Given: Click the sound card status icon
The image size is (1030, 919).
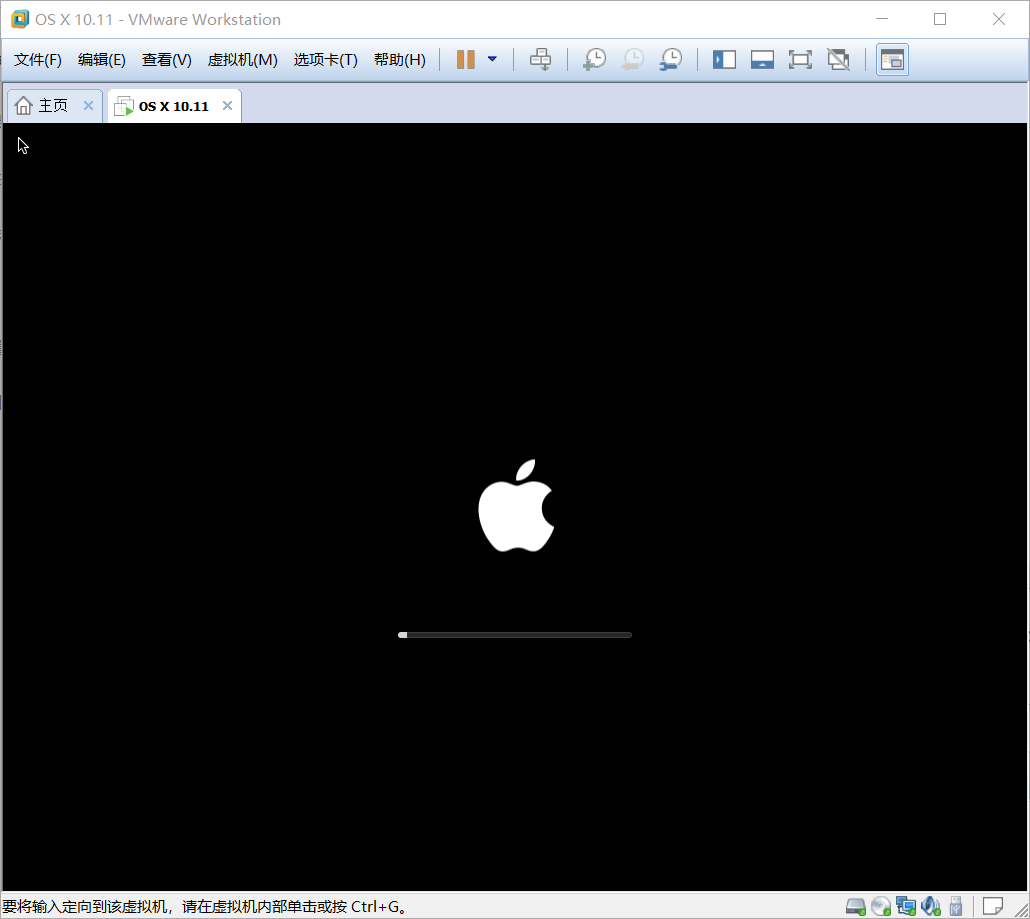Looking at the screenshot, I should pyautogui.click(x=931, y=907).
